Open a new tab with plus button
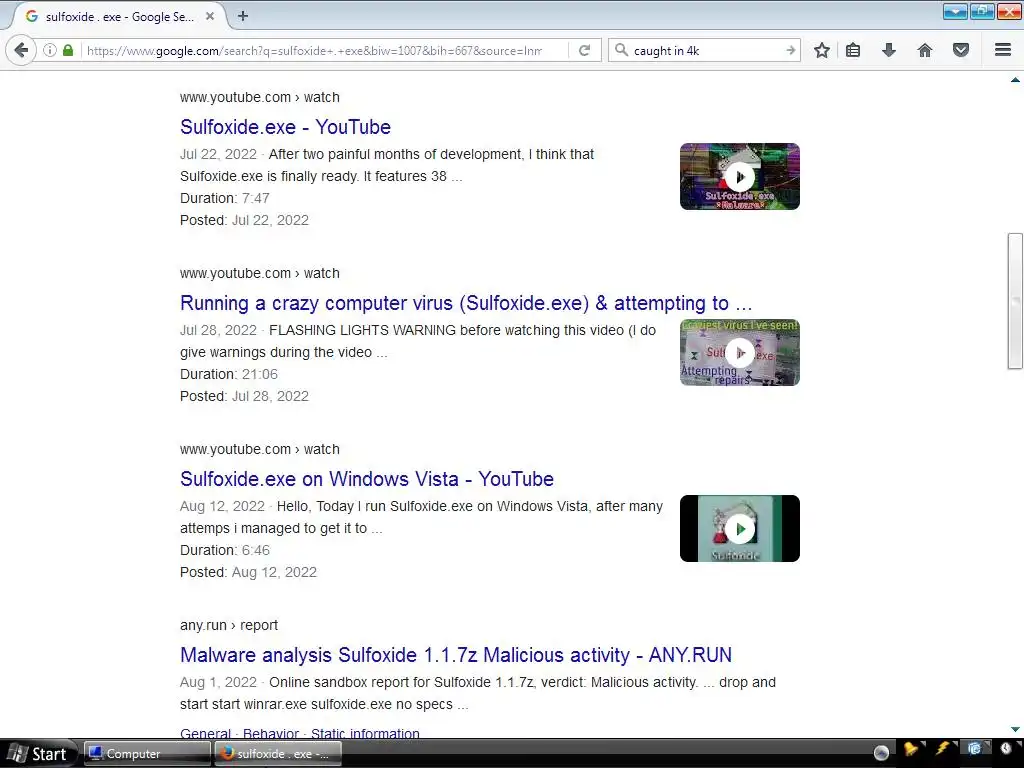This screenshot has height=768, width=1024. click(x=243, y=16)
